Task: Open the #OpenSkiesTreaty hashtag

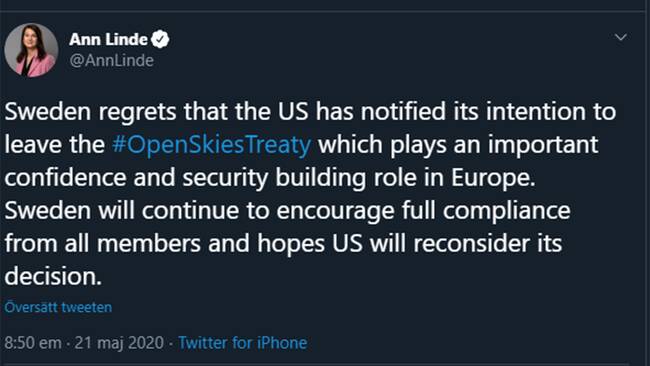Action: (211, 145)
